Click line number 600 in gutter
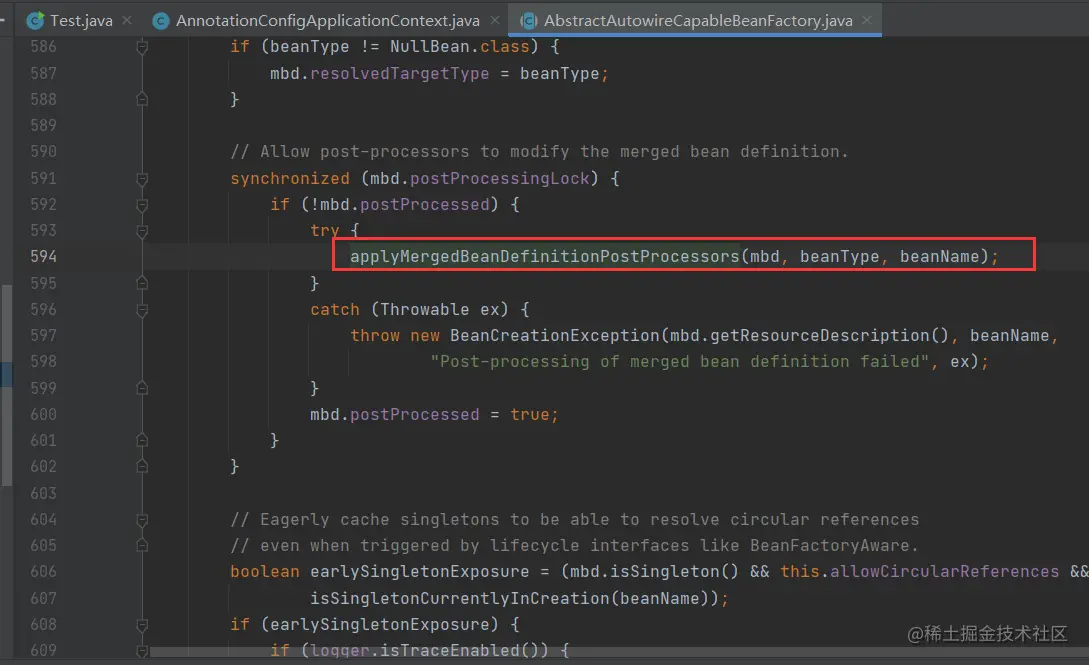The width and height of the screenshot is (1089, 665). [x=43, y=414]
